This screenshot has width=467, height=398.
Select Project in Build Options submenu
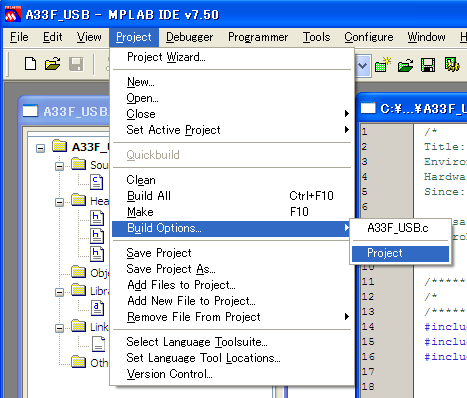point(400,253)
